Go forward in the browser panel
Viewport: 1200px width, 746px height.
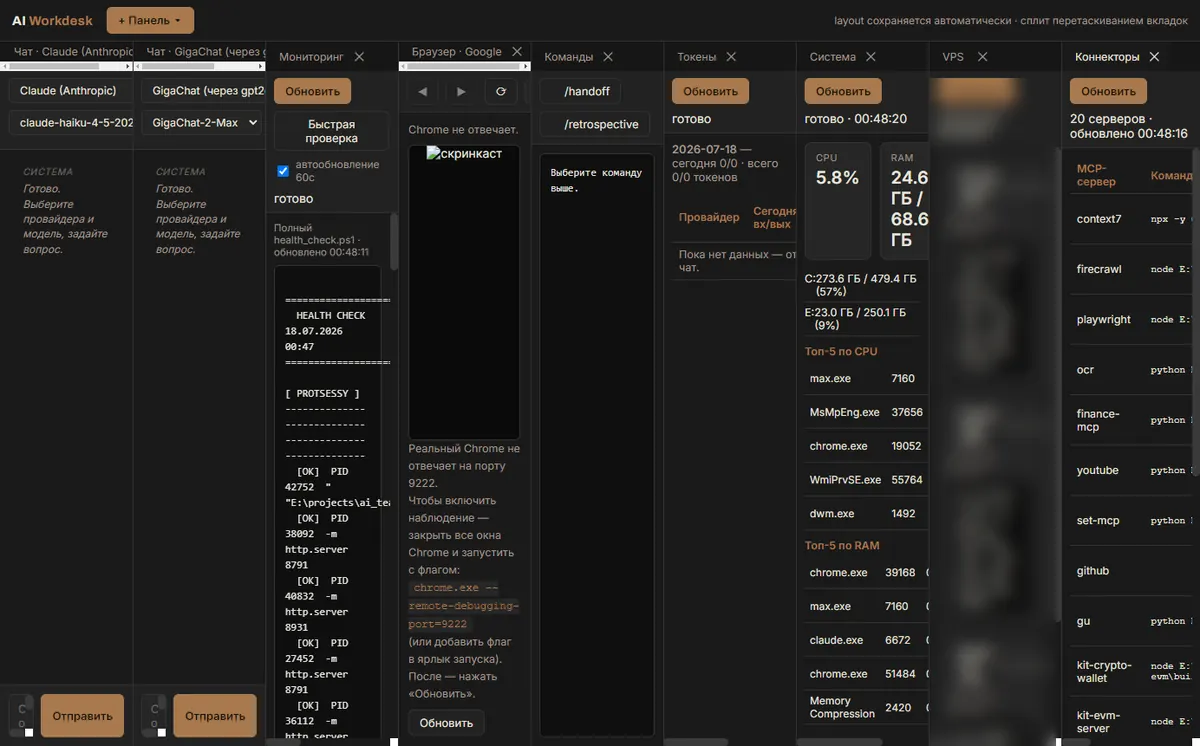pos(461,91)
